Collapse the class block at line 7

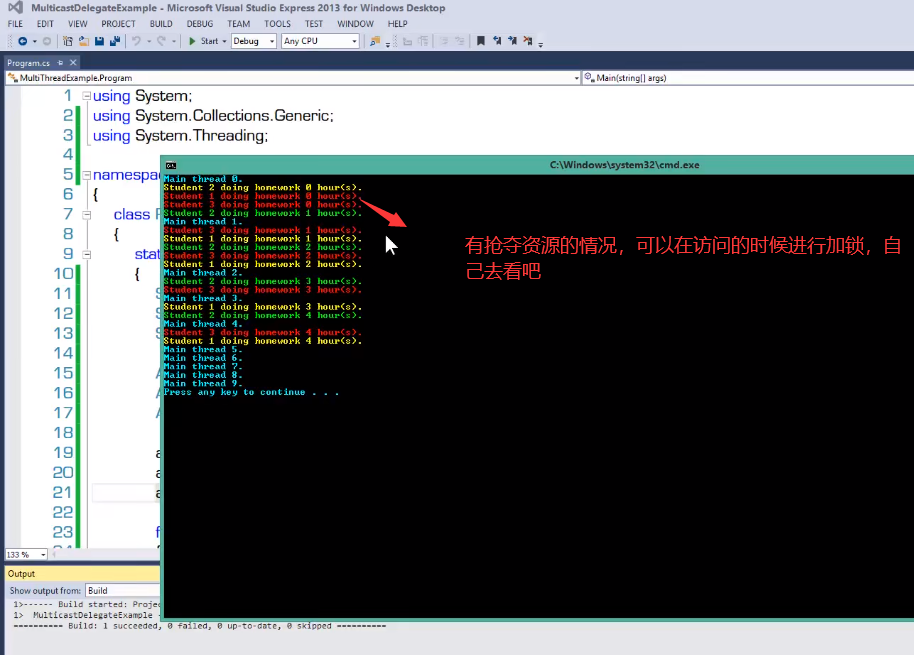coord(86,215)
